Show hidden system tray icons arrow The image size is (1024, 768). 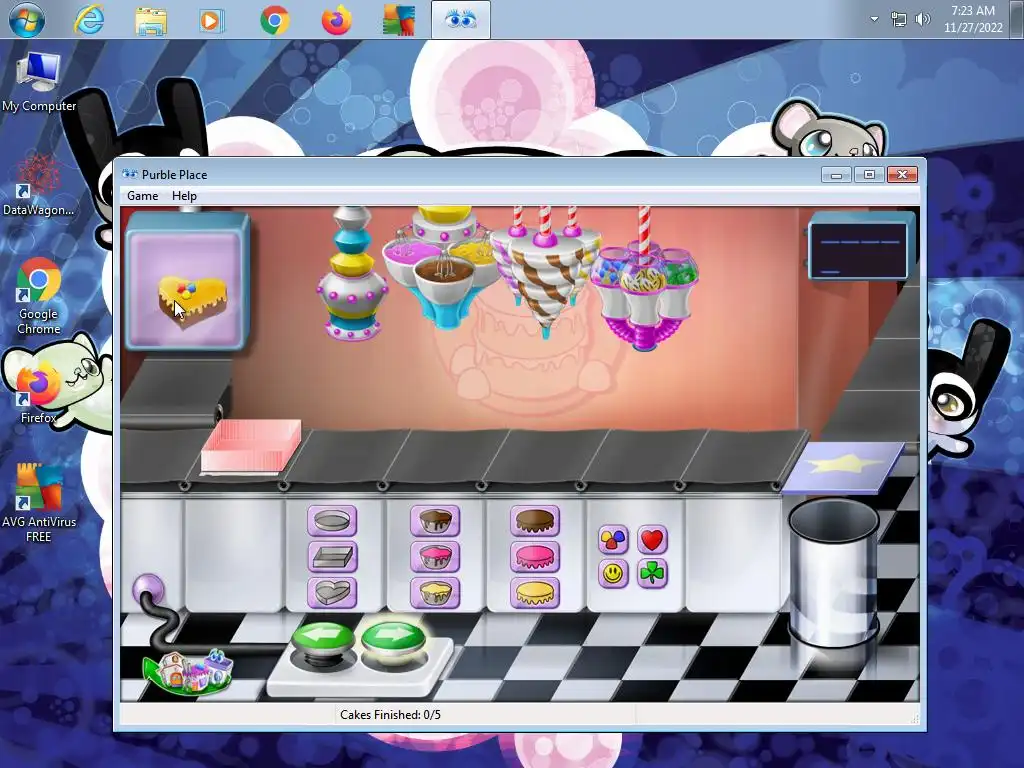coord(874,20)
